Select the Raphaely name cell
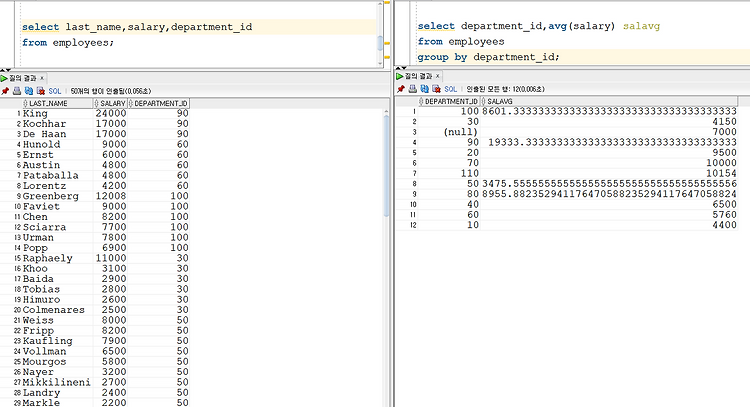The width and height of the screenshot is (750, 407). pos(57,258)
